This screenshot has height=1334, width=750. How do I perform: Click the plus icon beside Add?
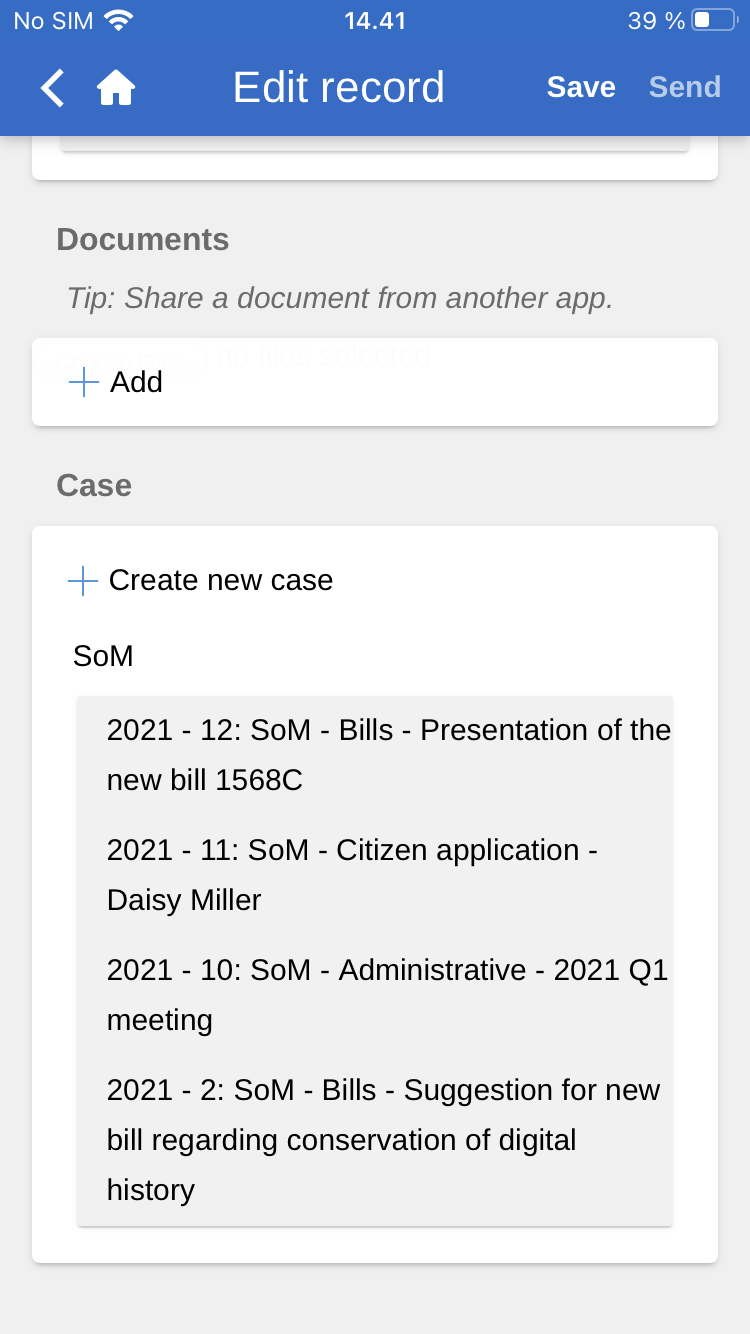pos(84,382)
